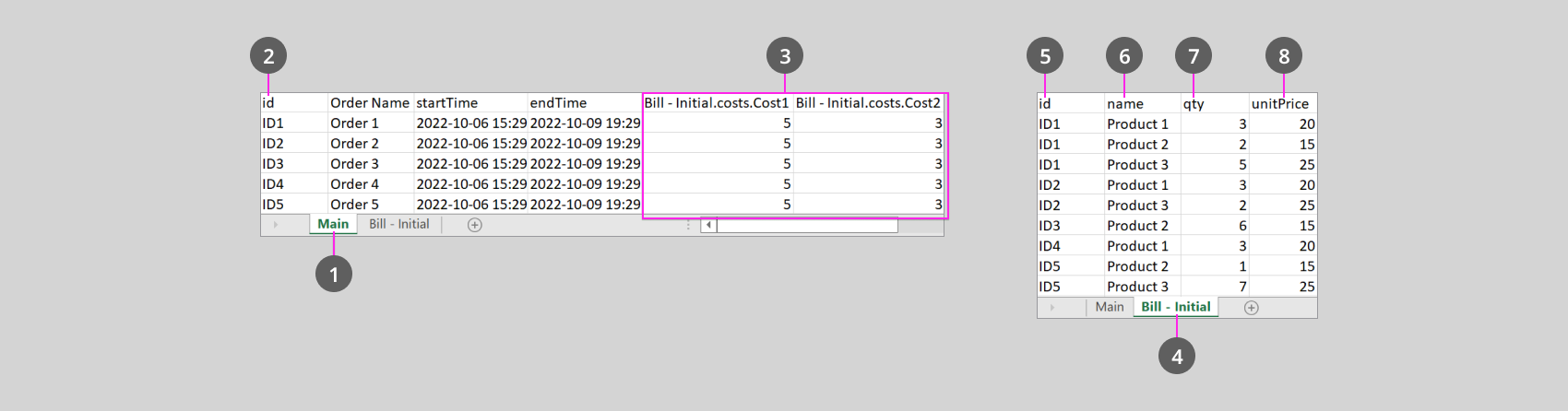1568x411 pixels.
Task: Click the numbered callout badge 2
Action: click(268, 56)
